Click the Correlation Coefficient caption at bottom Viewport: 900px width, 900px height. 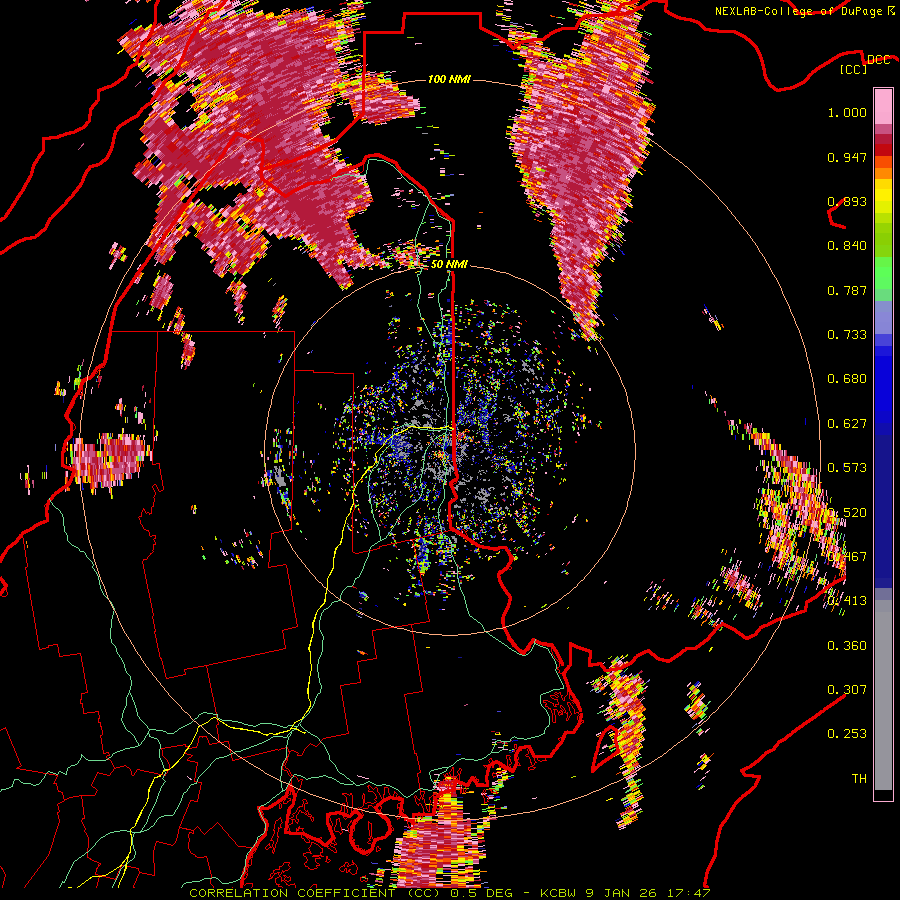click(449, 893)
